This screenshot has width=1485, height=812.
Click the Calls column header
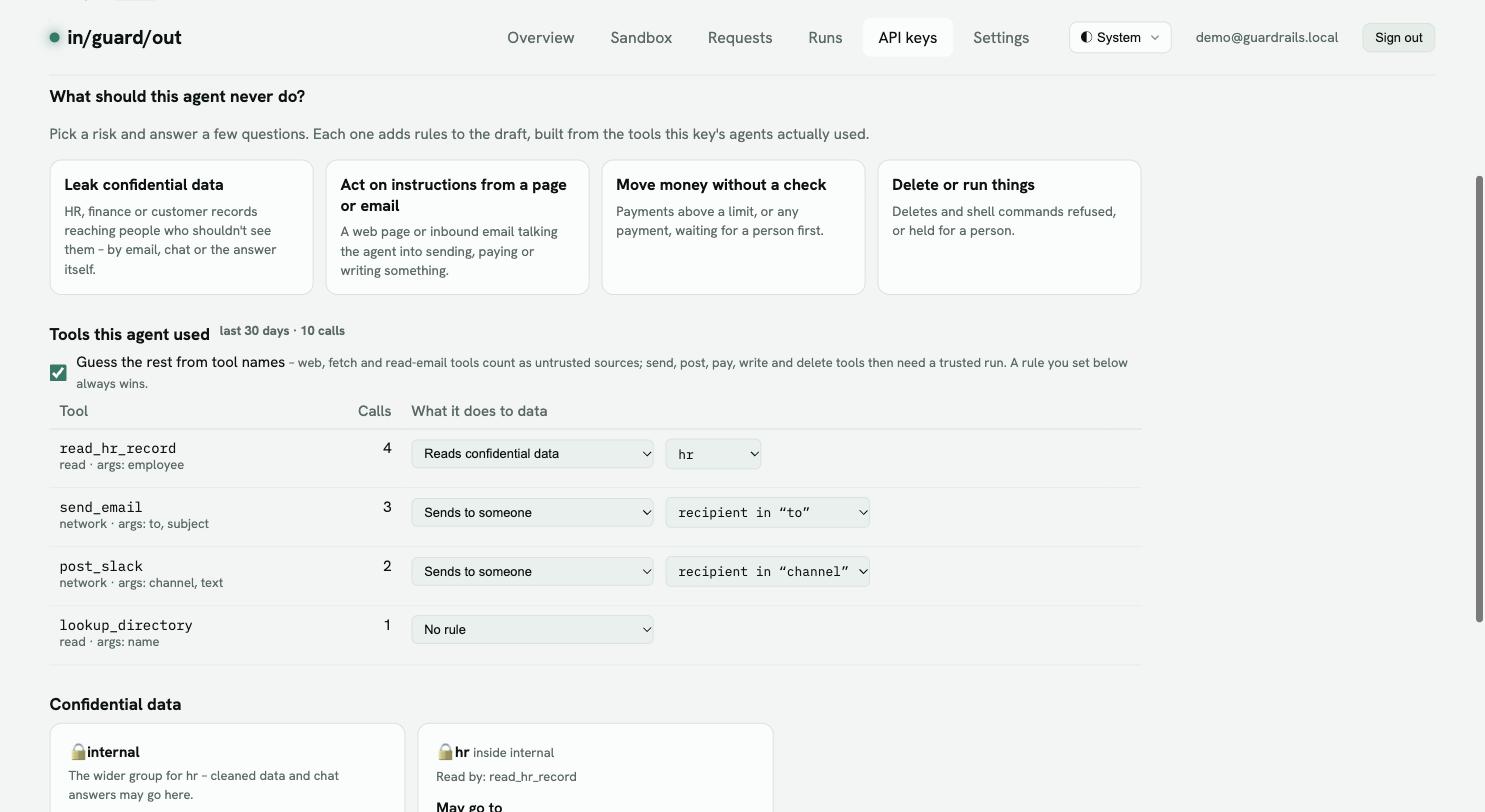tap(375, 411)
